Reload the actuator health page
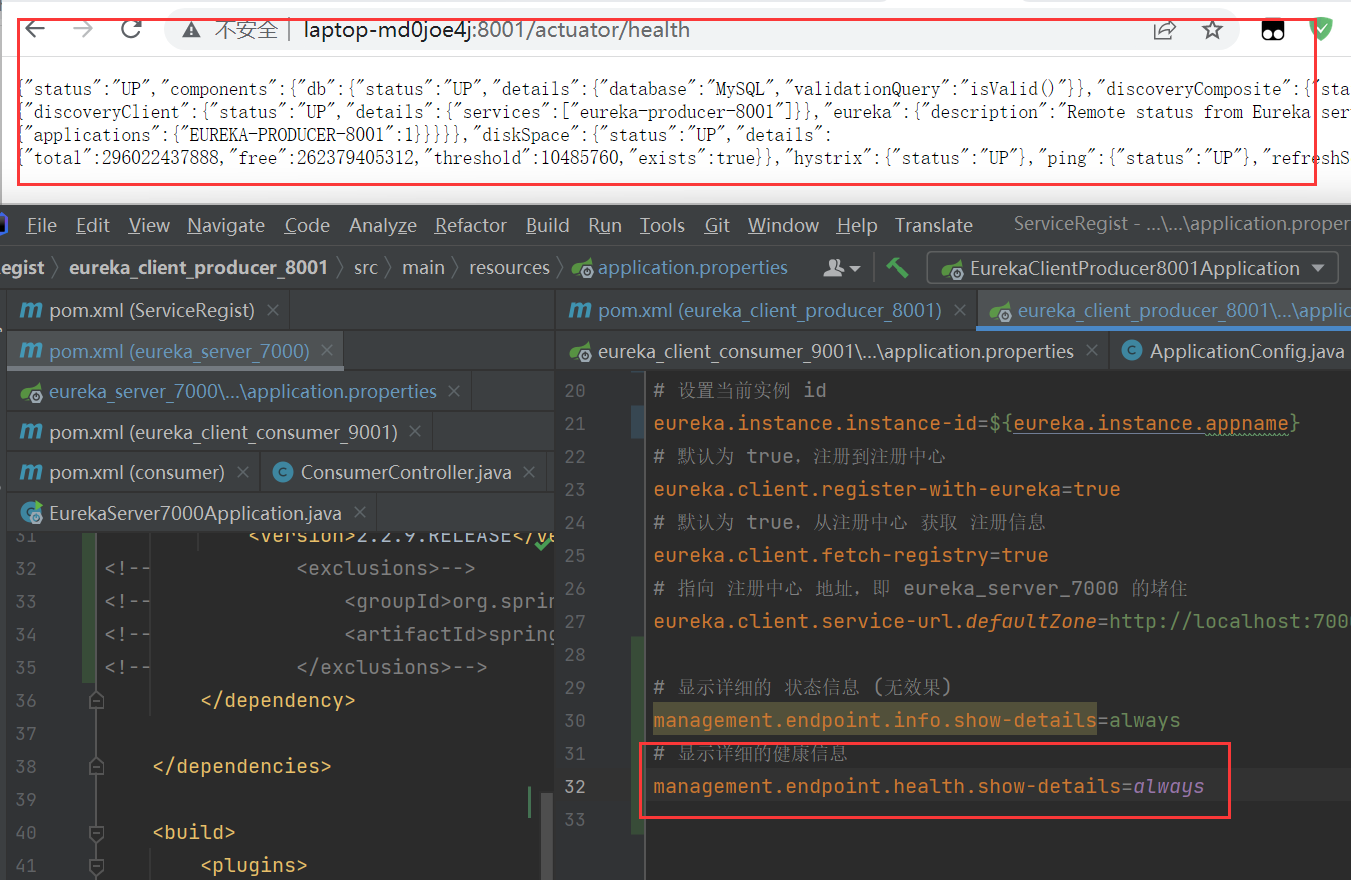1351x880 pixels. [131, 29]
